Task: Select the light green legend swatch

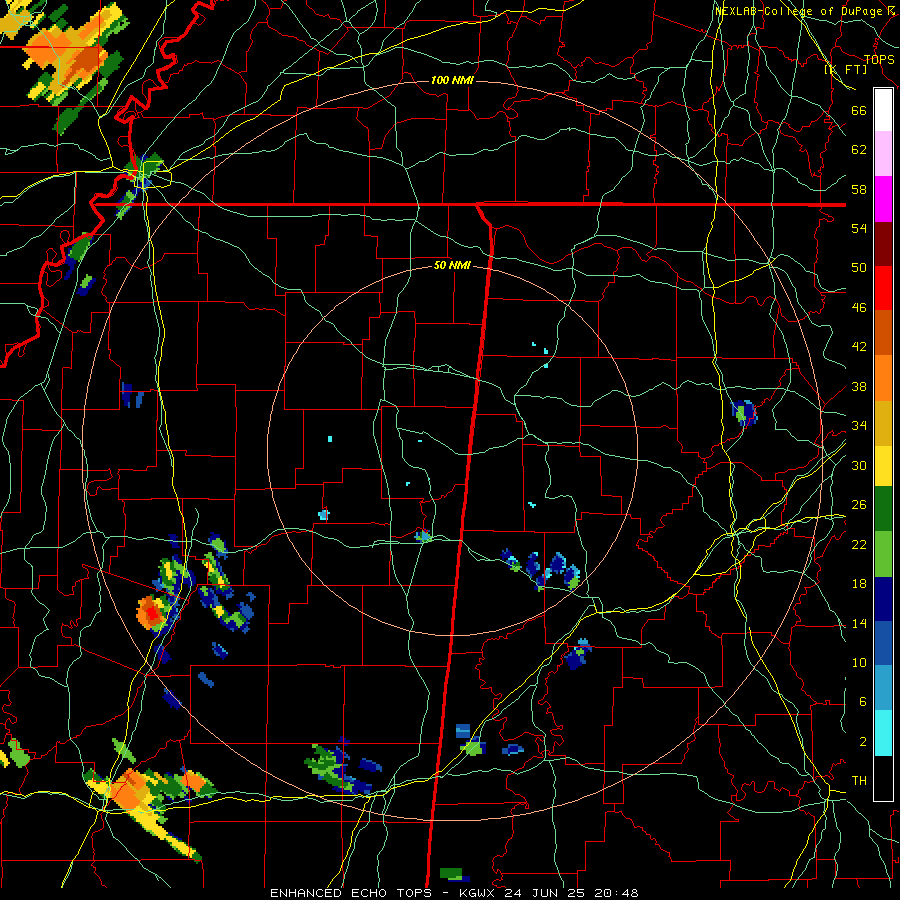Action: point(883,554)
